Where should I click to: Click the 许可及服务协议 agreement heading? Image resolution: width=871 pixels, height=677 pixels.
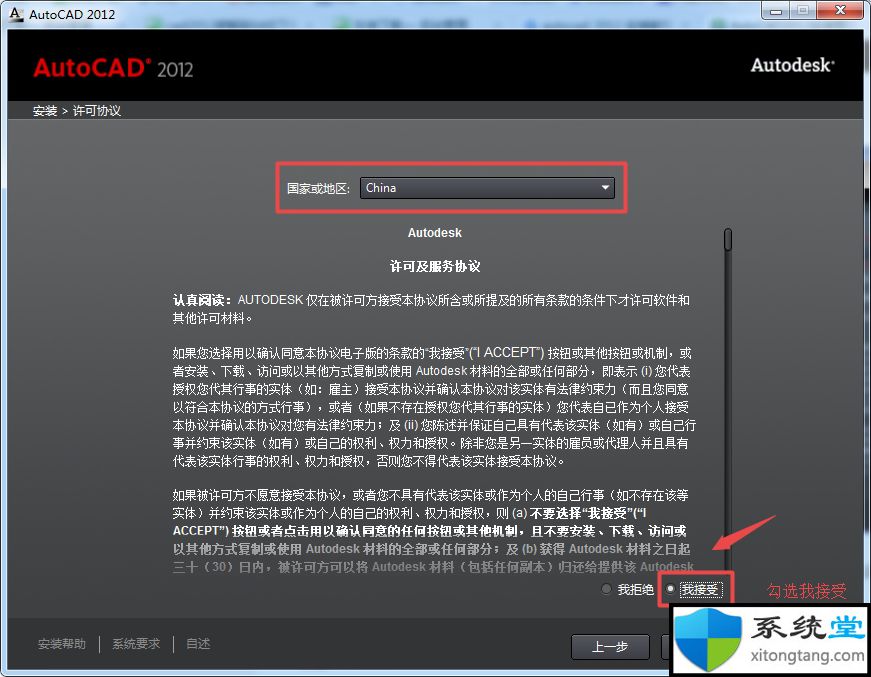click(435, 267)
